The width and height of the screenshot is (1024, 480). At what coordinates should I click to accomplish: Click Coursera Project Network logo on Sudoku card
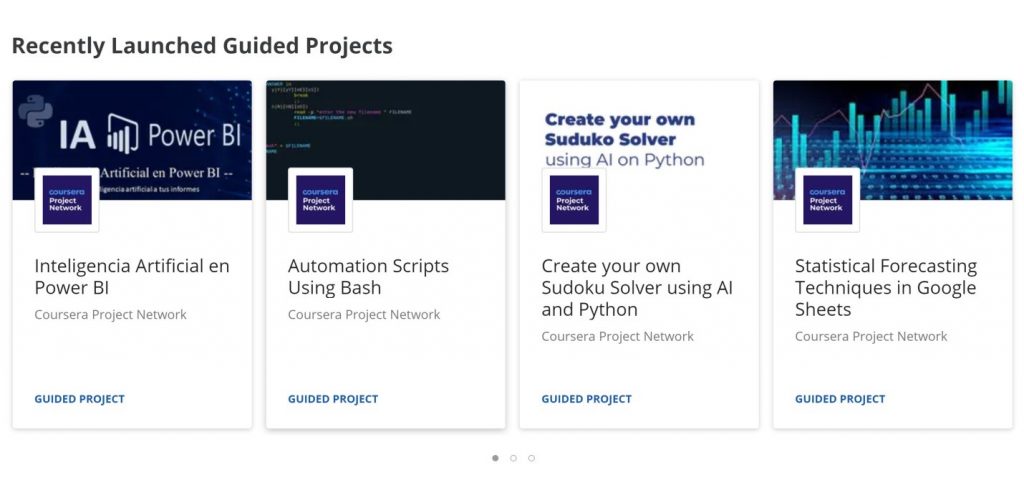[x=573, y=200]
